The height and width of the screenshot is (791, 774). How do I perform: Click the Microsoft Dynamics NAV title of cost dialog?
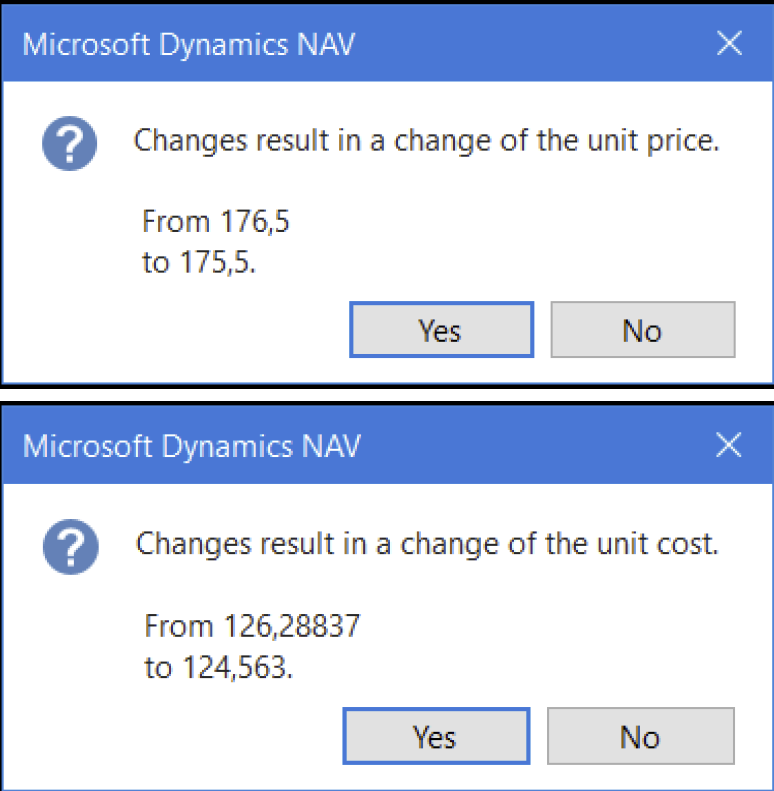(x=192, y=448)
